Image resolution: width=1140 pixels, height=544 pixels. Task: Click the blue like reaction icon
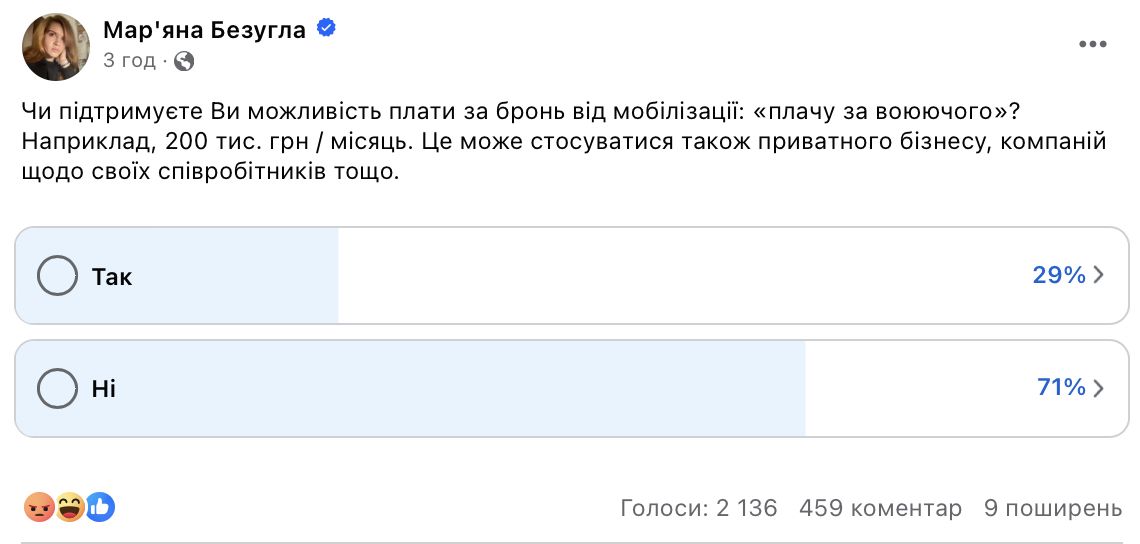[x=100, y=508]
